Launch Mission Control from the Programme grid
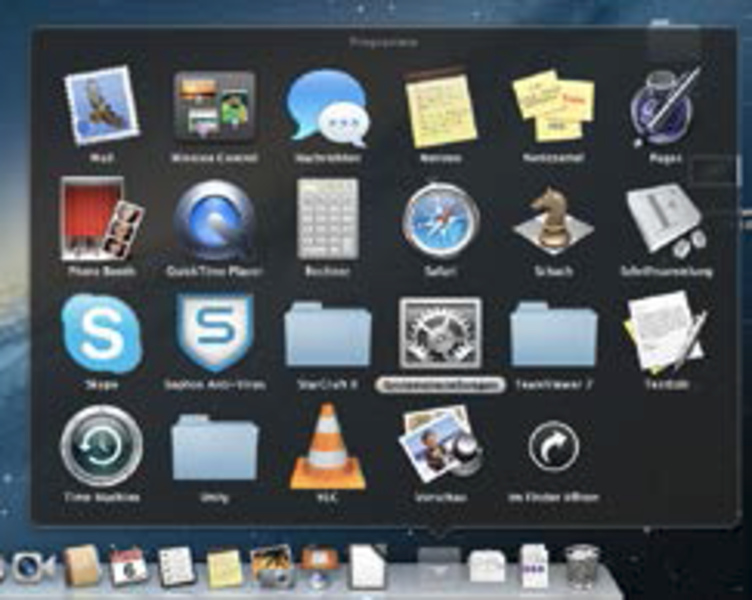 coord(214,106)
